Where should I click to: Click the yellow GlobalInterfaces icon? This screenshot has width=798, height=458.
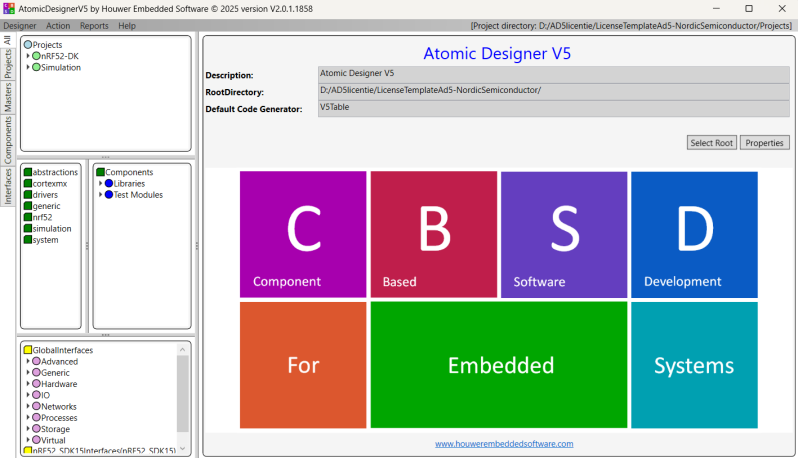[x=27, y=350]
